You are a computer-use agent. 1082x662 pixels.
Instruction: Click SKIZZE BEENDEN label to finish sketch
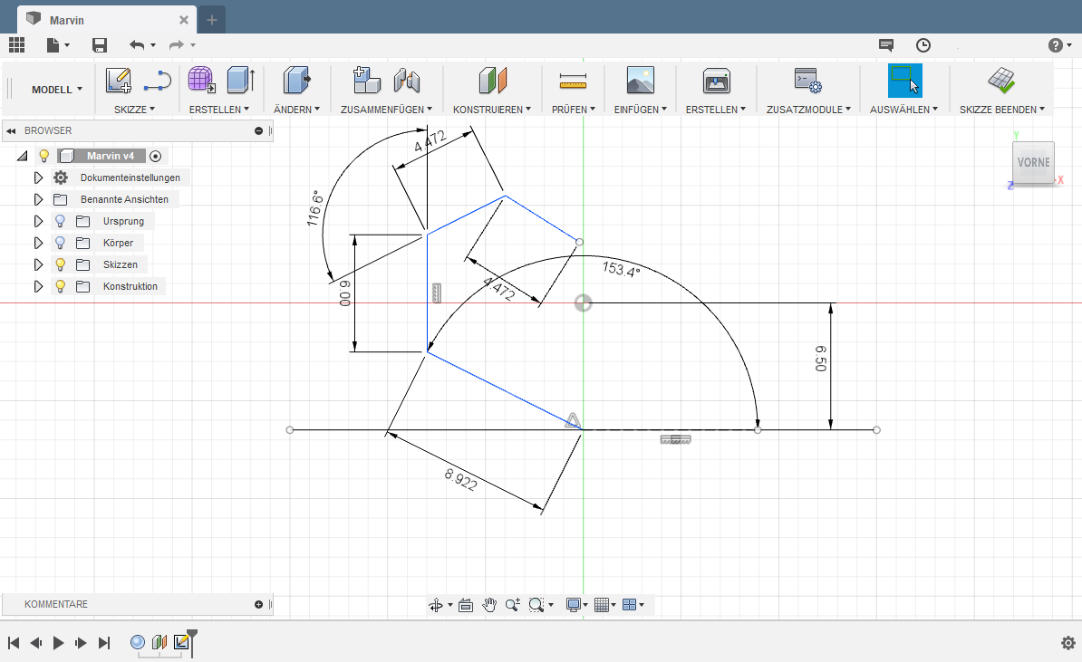(x=1002, y=109)
